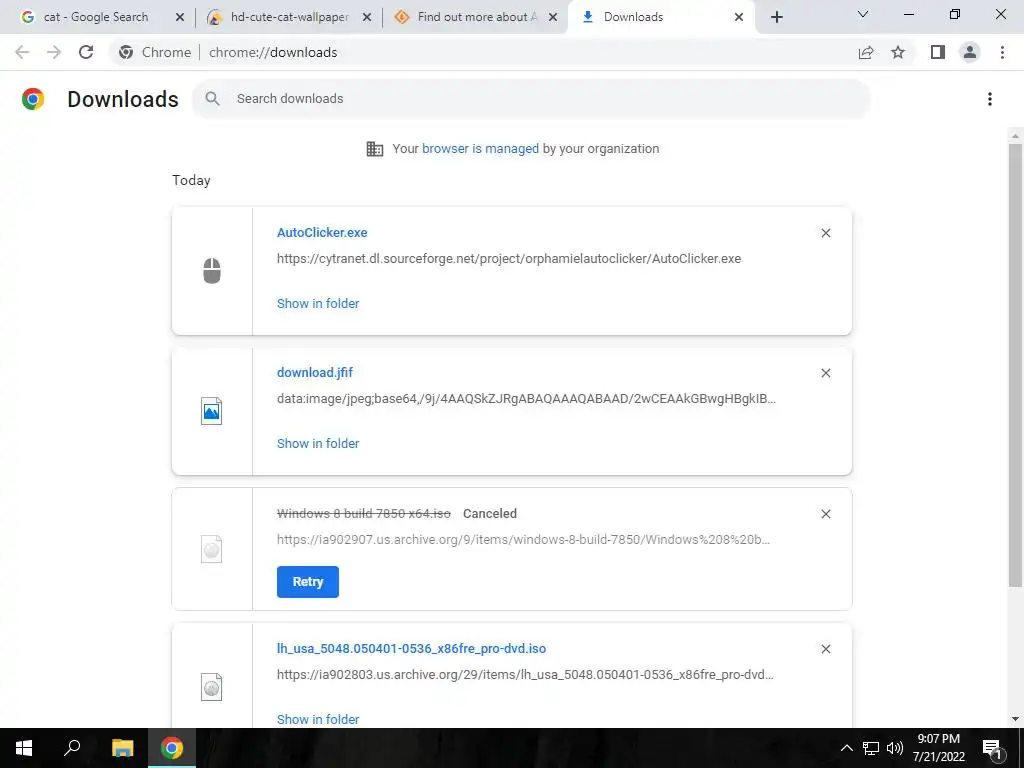Remove the lh_usa_5048 iso entry
Screen dimensions: 1024x768
(825, 649)
